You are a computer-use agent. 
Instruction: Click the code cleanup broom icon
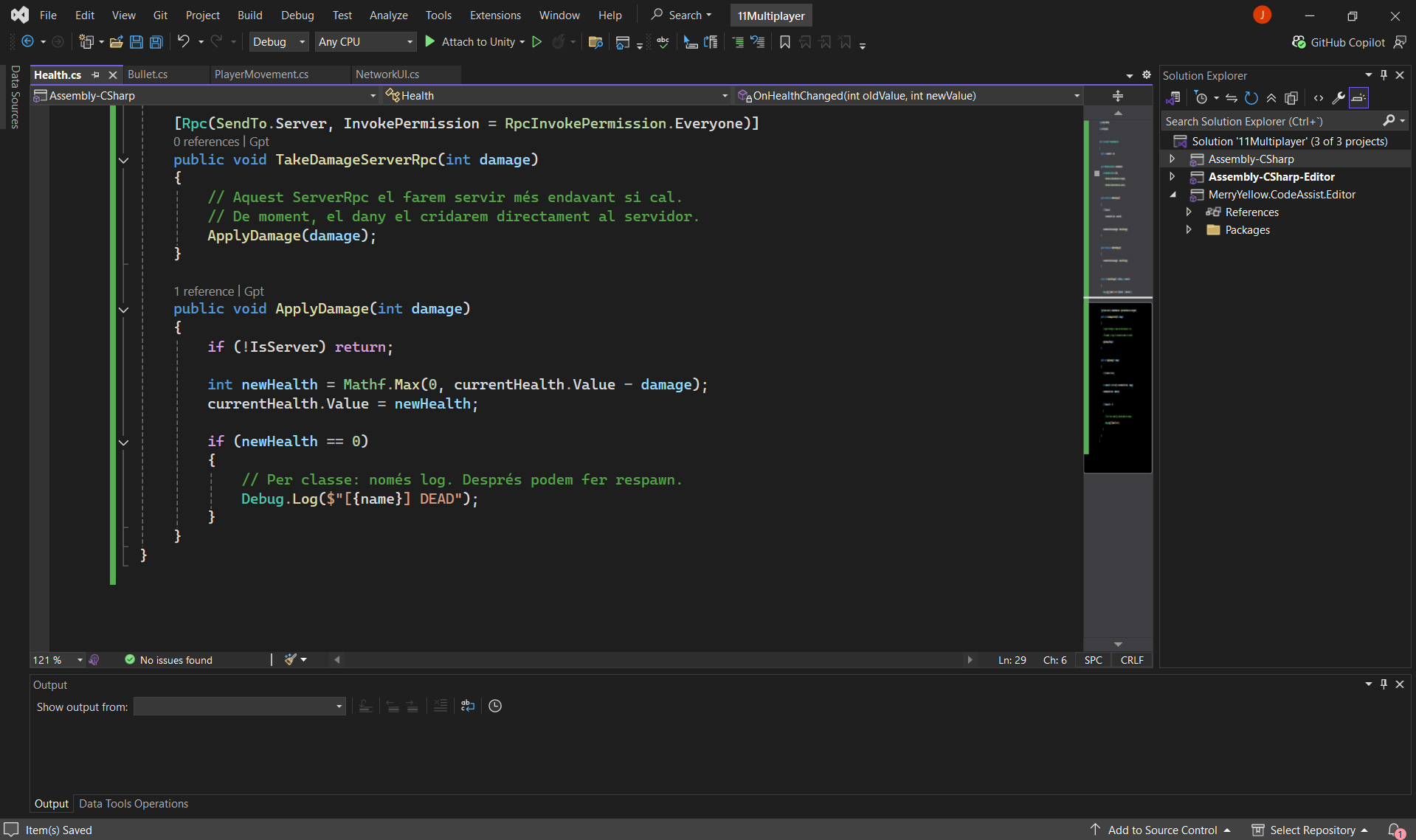[x=291, y=659]
